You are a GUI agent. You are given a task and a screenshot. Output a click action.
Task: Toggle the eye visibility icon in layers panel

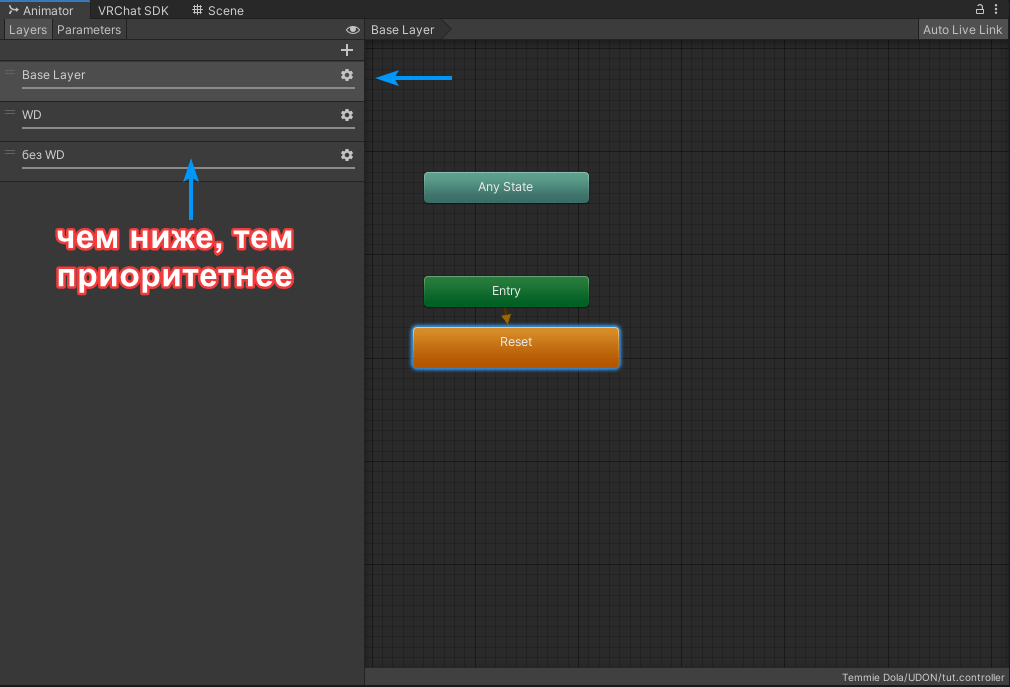tap(352, 30)
